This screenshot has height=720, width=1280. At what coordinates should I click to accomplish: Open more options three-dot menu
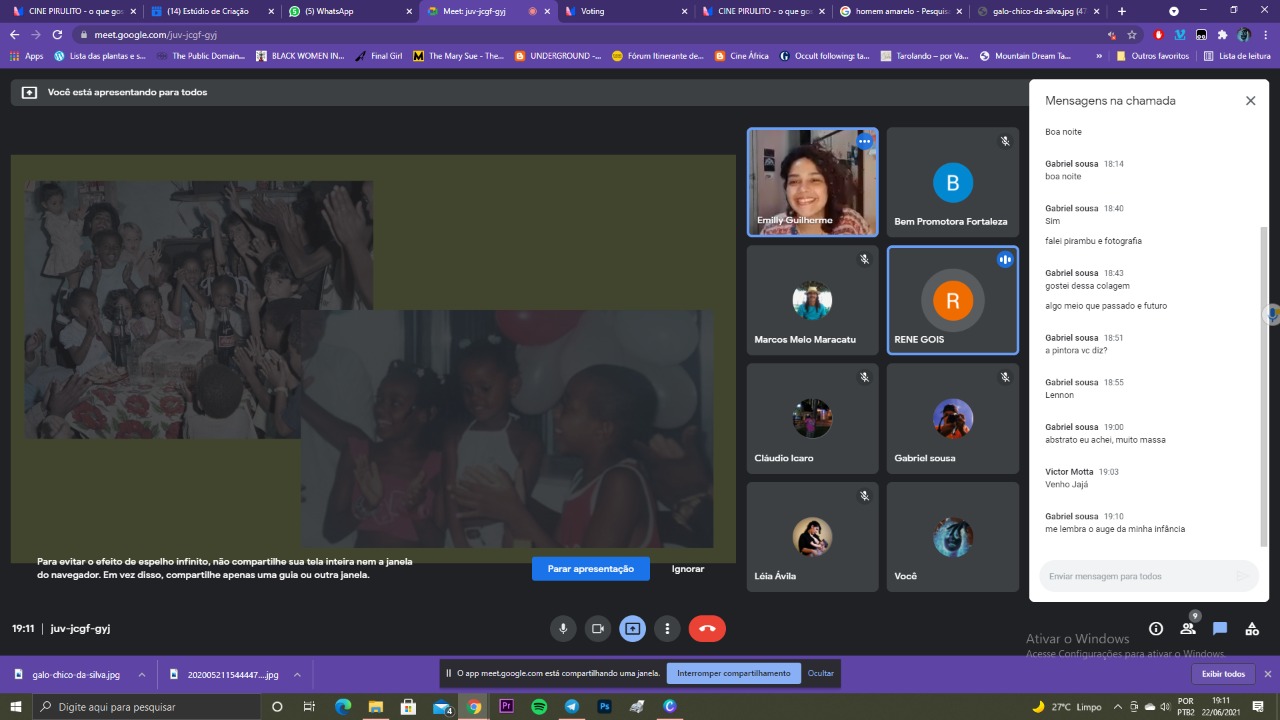pos(667,629)
